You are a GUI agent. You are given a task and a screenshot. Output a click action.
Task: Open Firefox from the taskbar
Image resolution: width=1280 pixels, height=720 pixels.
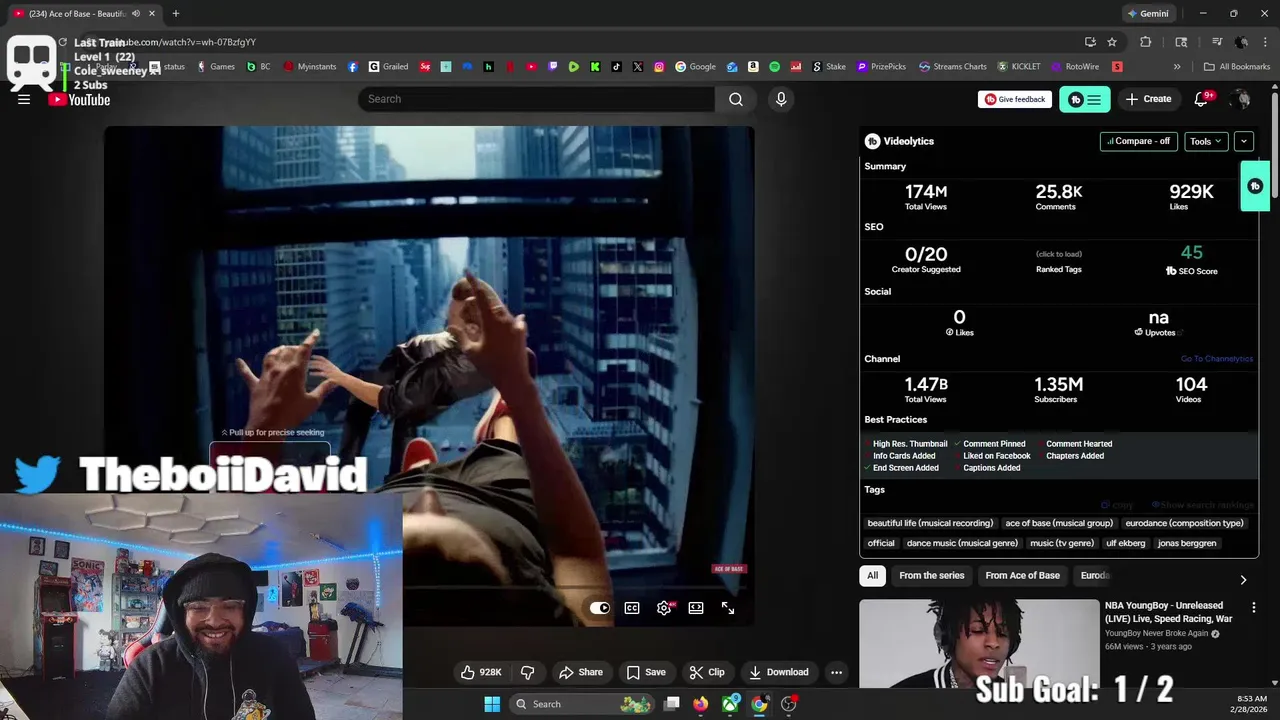[x=700, y=704]
